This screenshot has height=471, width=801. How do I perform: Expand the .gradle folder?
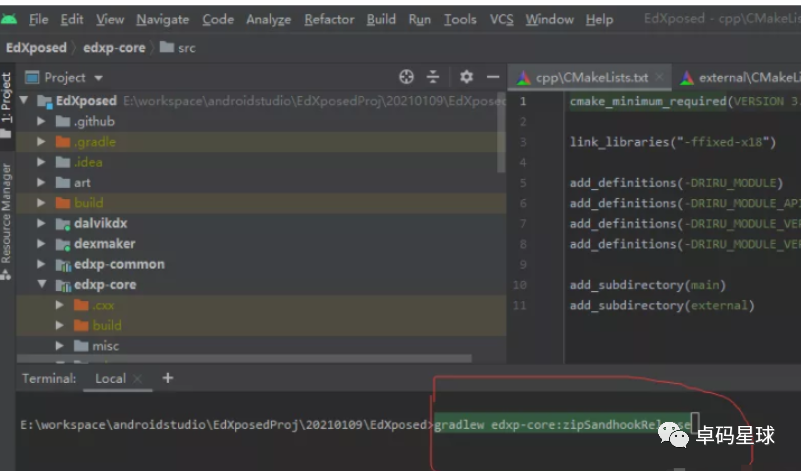click(41, 142)
